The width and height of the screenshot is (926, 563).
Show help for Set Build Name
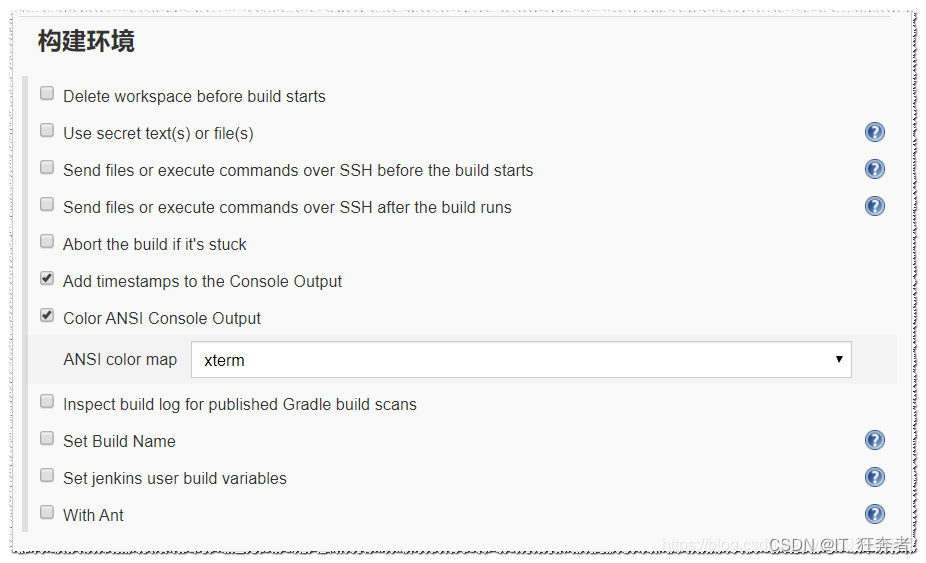(875, 440)
